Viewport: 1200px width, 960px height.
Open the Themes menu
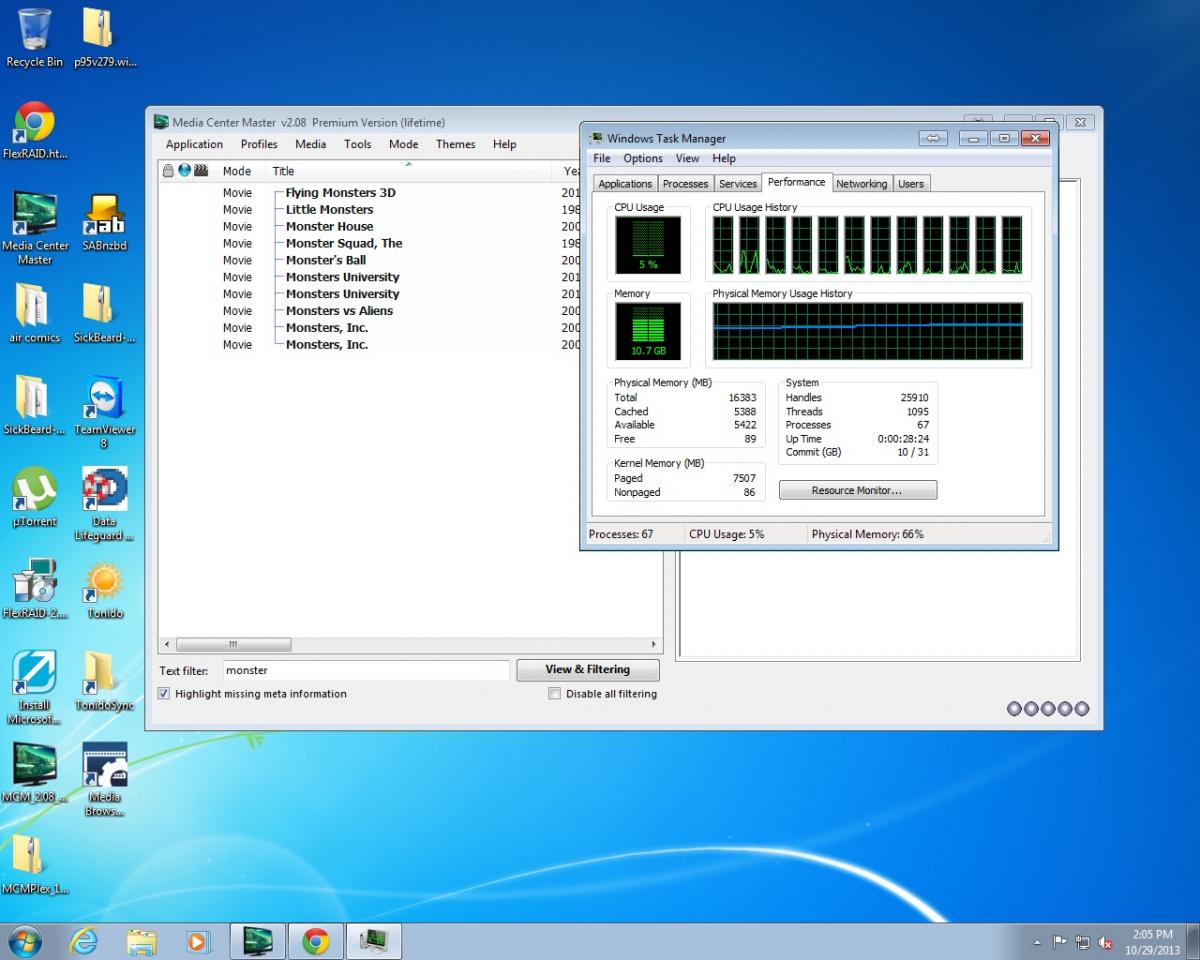click(455, 144)
